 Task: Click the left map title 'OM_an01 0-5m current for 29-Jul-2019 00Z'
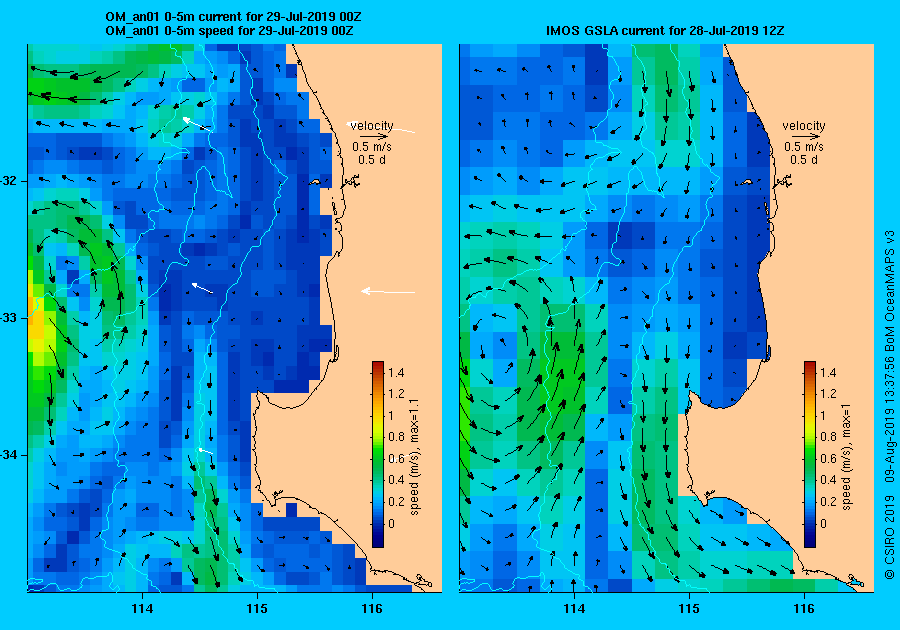(x=233, y=17)
